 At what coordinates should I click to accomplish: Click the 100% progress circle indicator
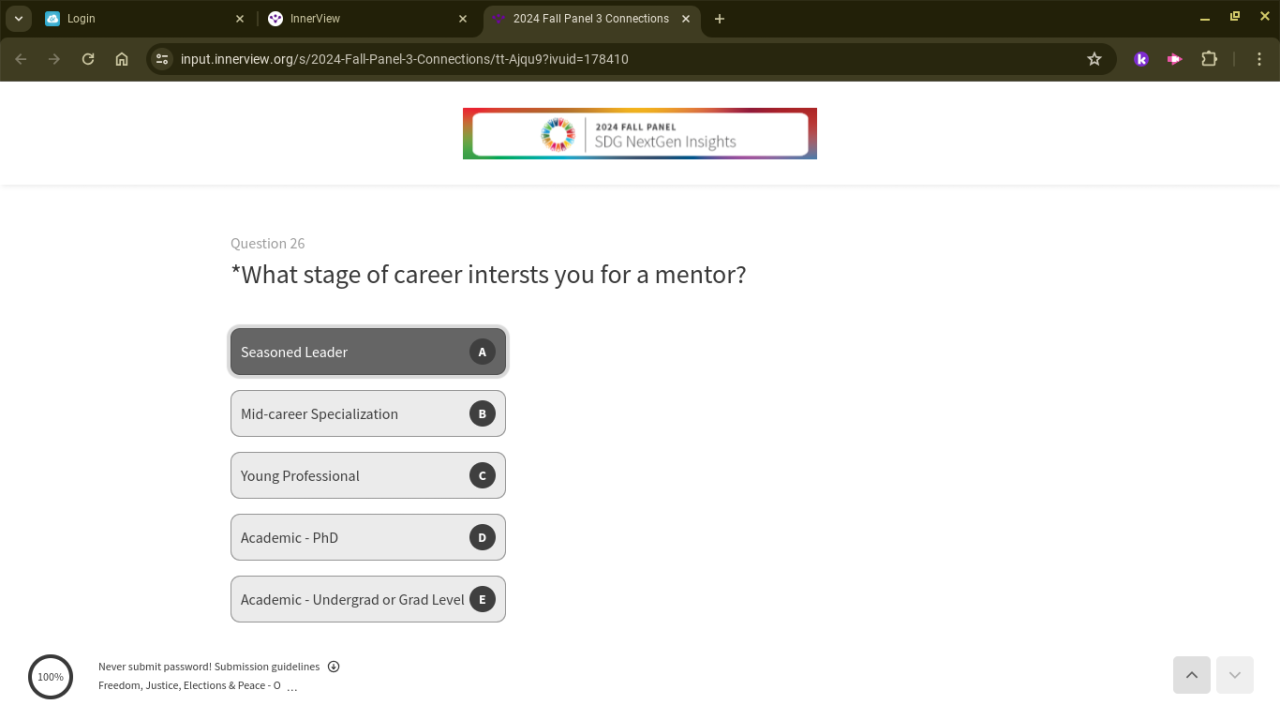tap(50, 677)
